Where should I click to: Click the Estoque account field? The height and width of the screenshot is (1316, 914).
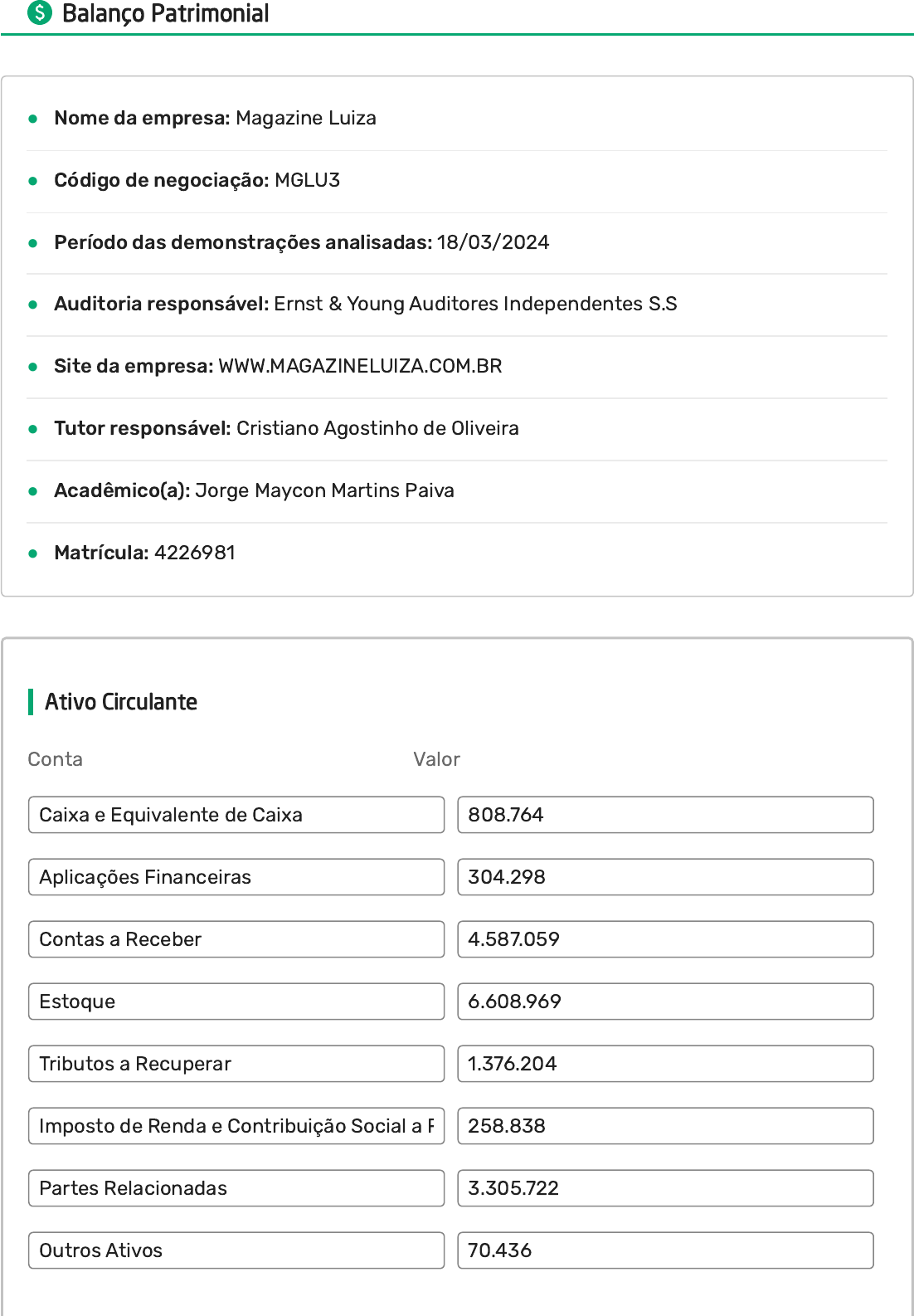pos(236,1002)
